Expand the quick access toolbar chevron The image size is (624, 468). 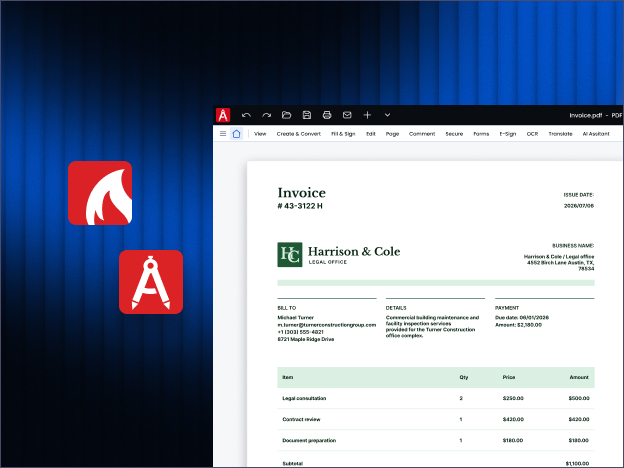coord(387,115)
